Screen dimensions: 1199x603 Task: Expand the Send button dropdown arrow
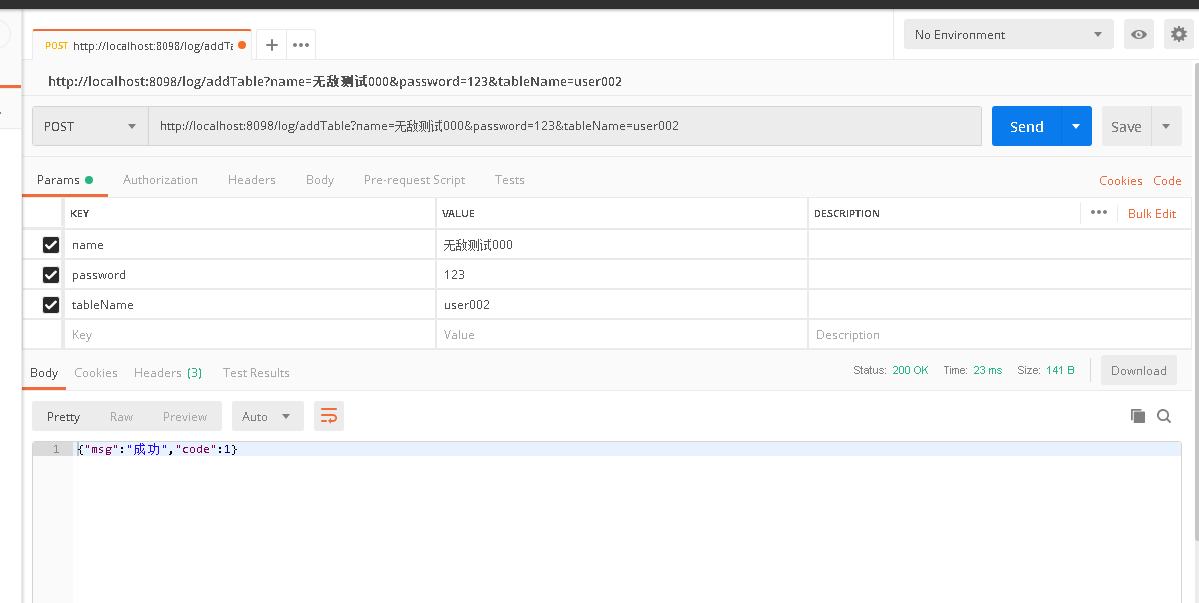click(1076, 127)
